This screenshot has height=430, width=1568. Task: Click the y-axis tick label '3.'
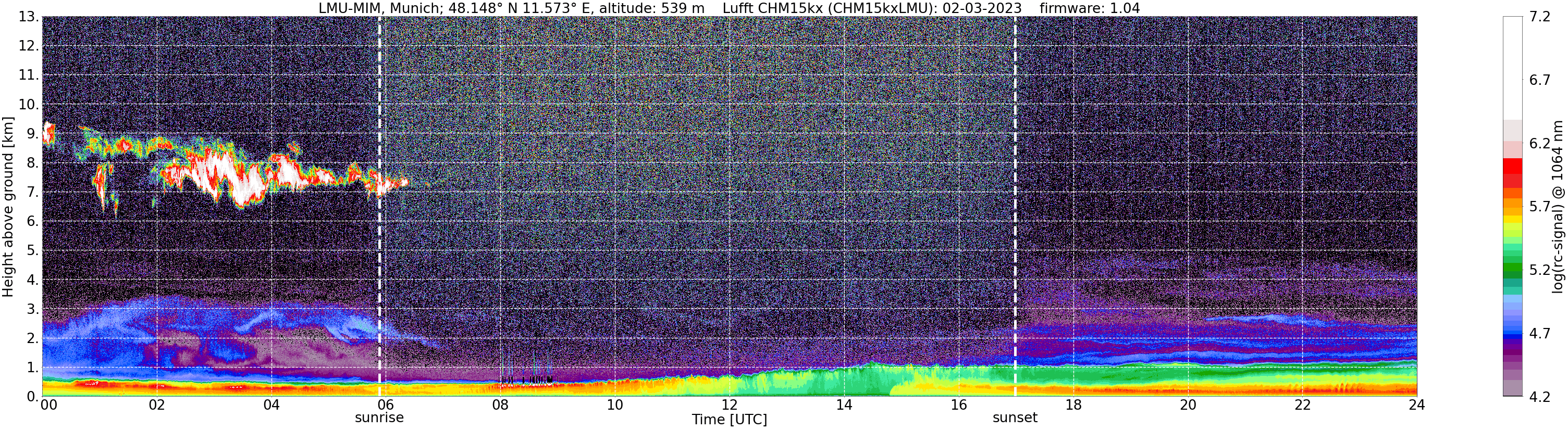pos(33,309)
